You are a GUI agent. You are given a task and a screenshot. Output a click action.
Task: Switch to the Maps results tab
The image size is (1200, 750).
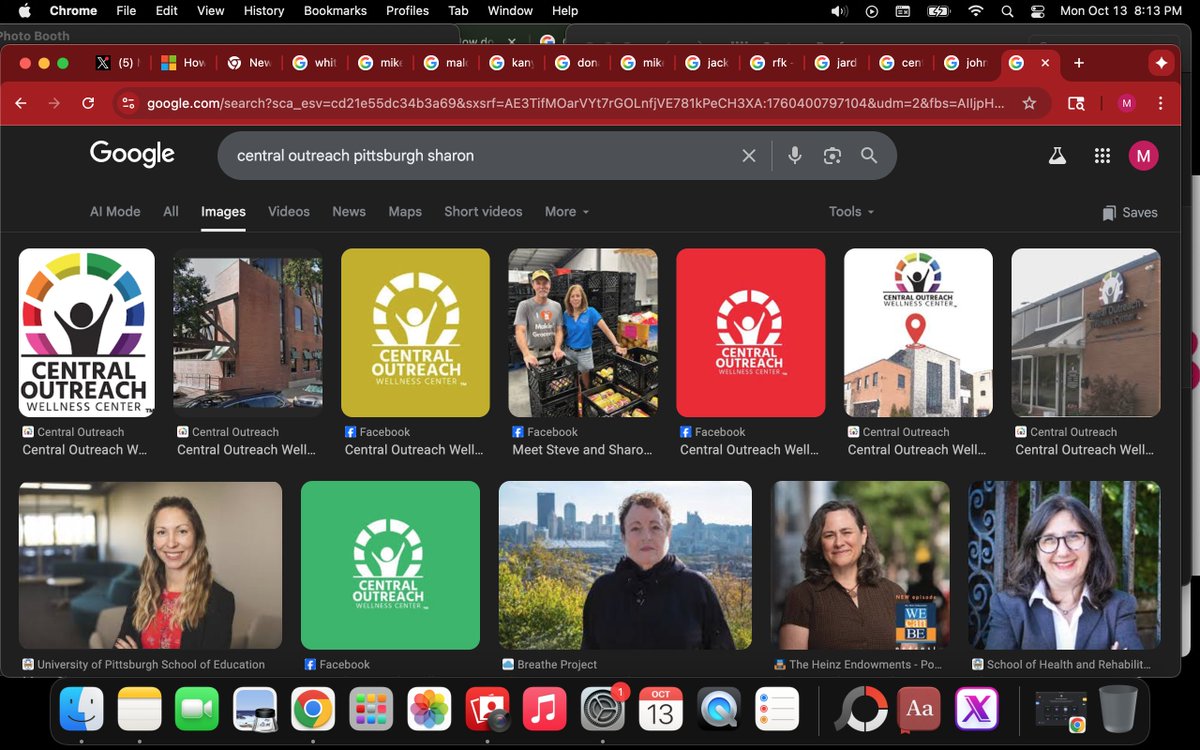coord(405,212)
